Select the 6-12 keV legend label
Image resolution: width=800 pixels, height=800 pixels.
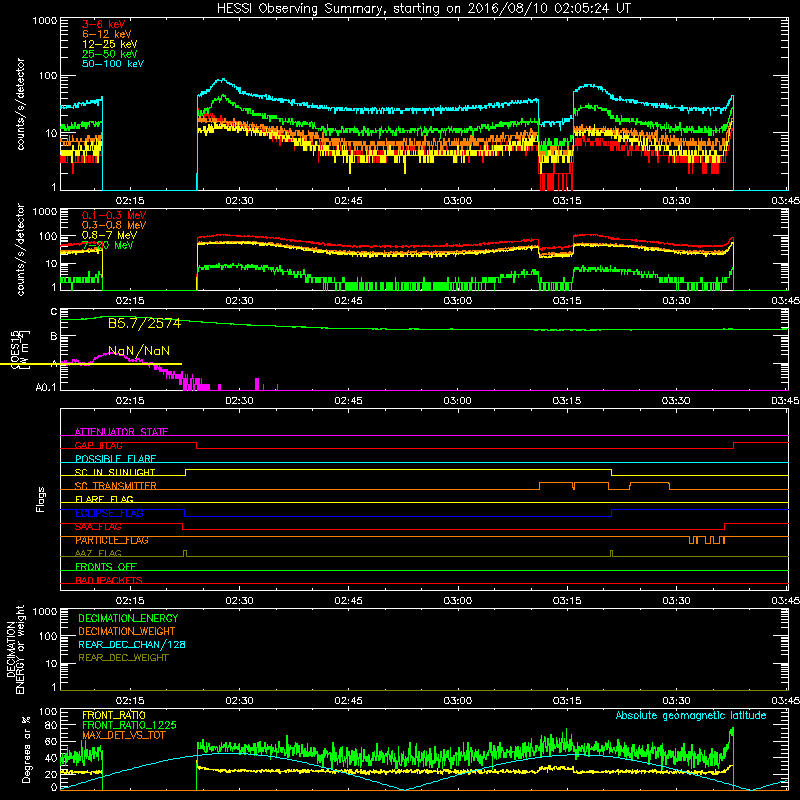coord(107,34)
